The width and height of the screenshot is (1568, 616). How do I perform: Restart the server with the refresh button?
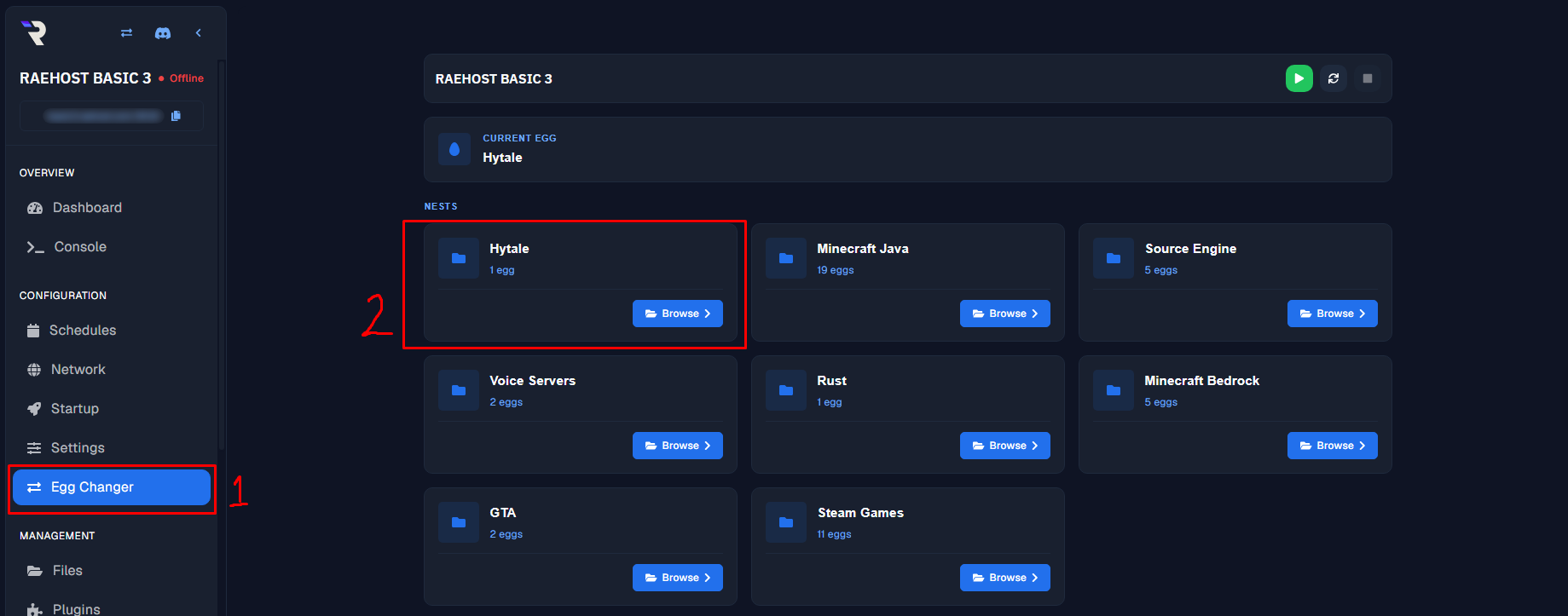click(x=1334, y=78)
